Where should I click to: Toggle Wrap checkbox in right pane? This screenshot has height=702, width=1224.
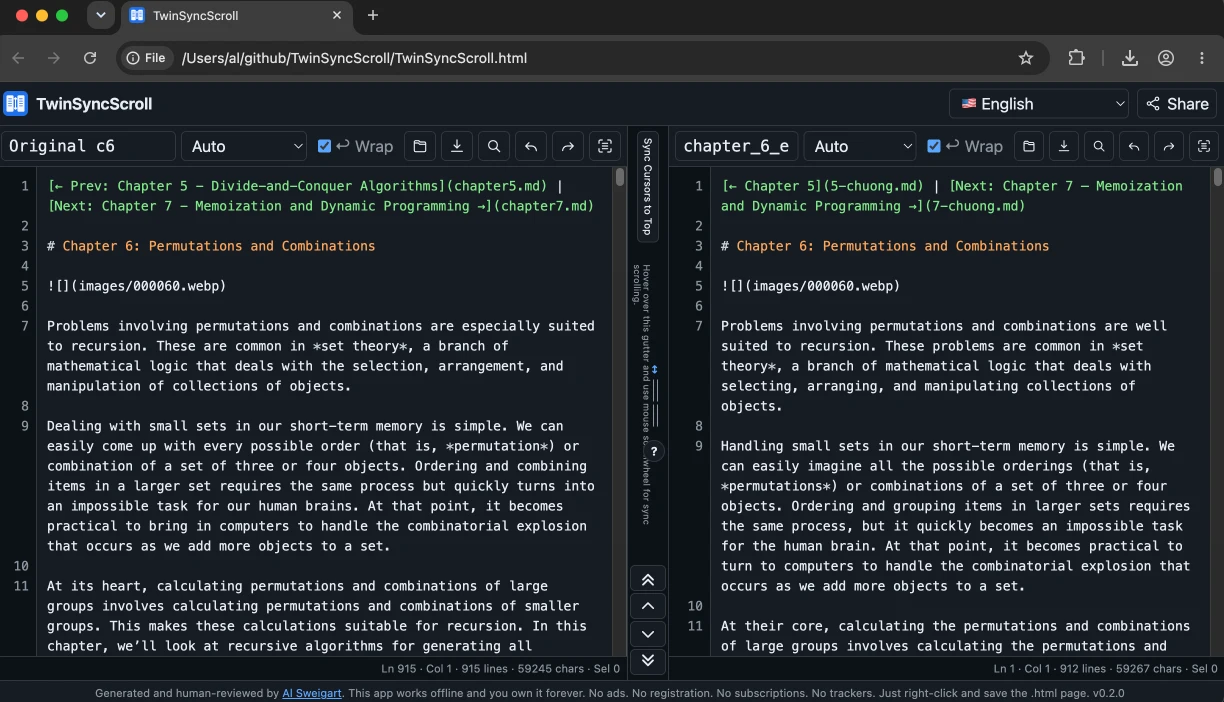[x=934, y=146]
